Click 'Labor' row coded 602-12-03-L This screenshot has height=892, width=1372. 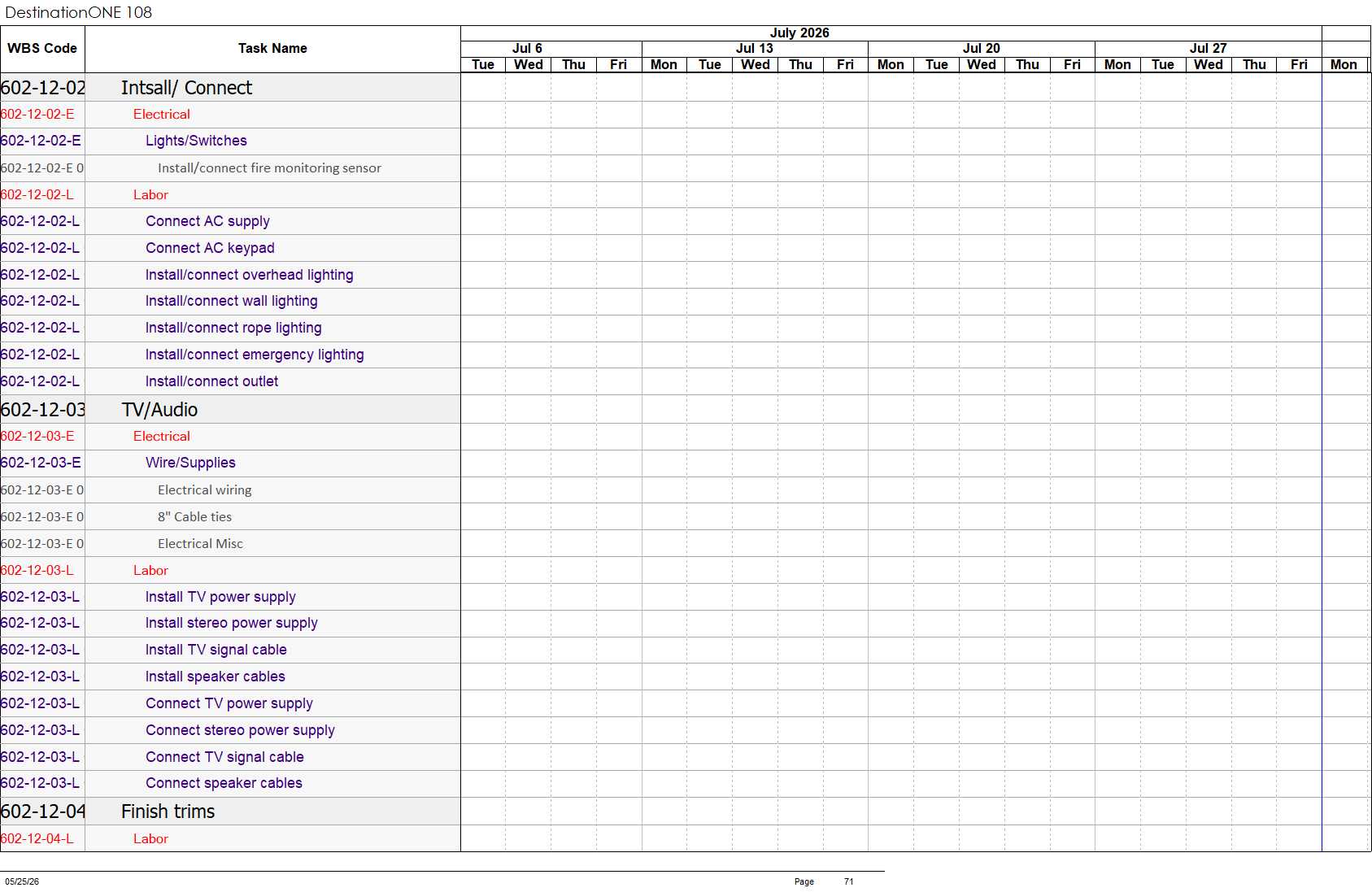(x=150, y=571)
